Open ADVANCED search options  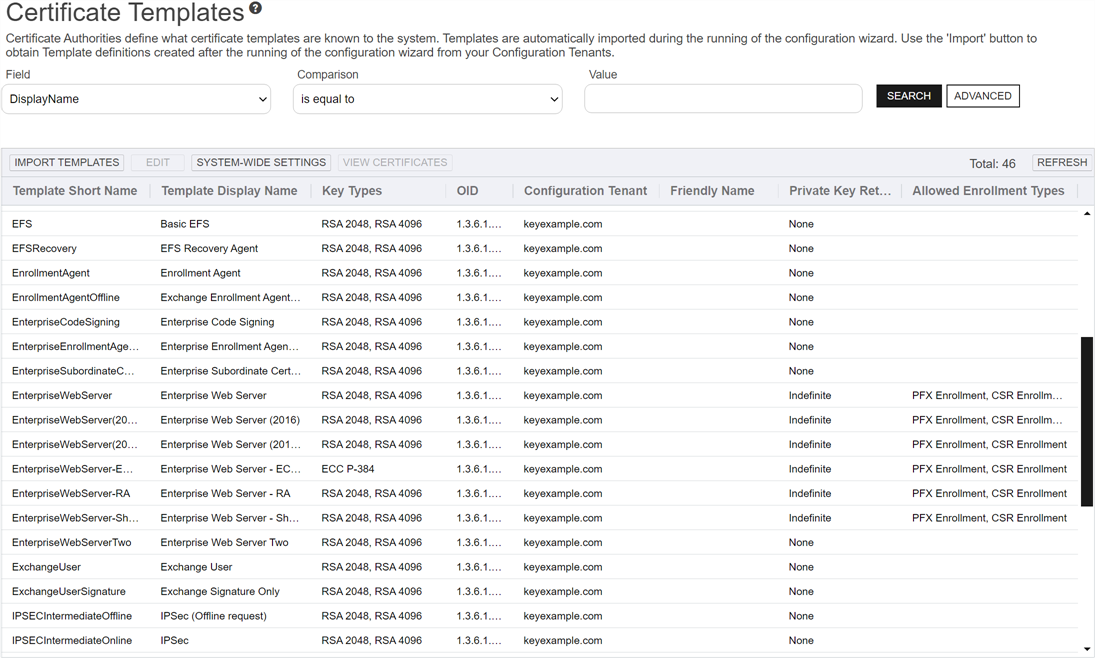[x=982, y=96]
